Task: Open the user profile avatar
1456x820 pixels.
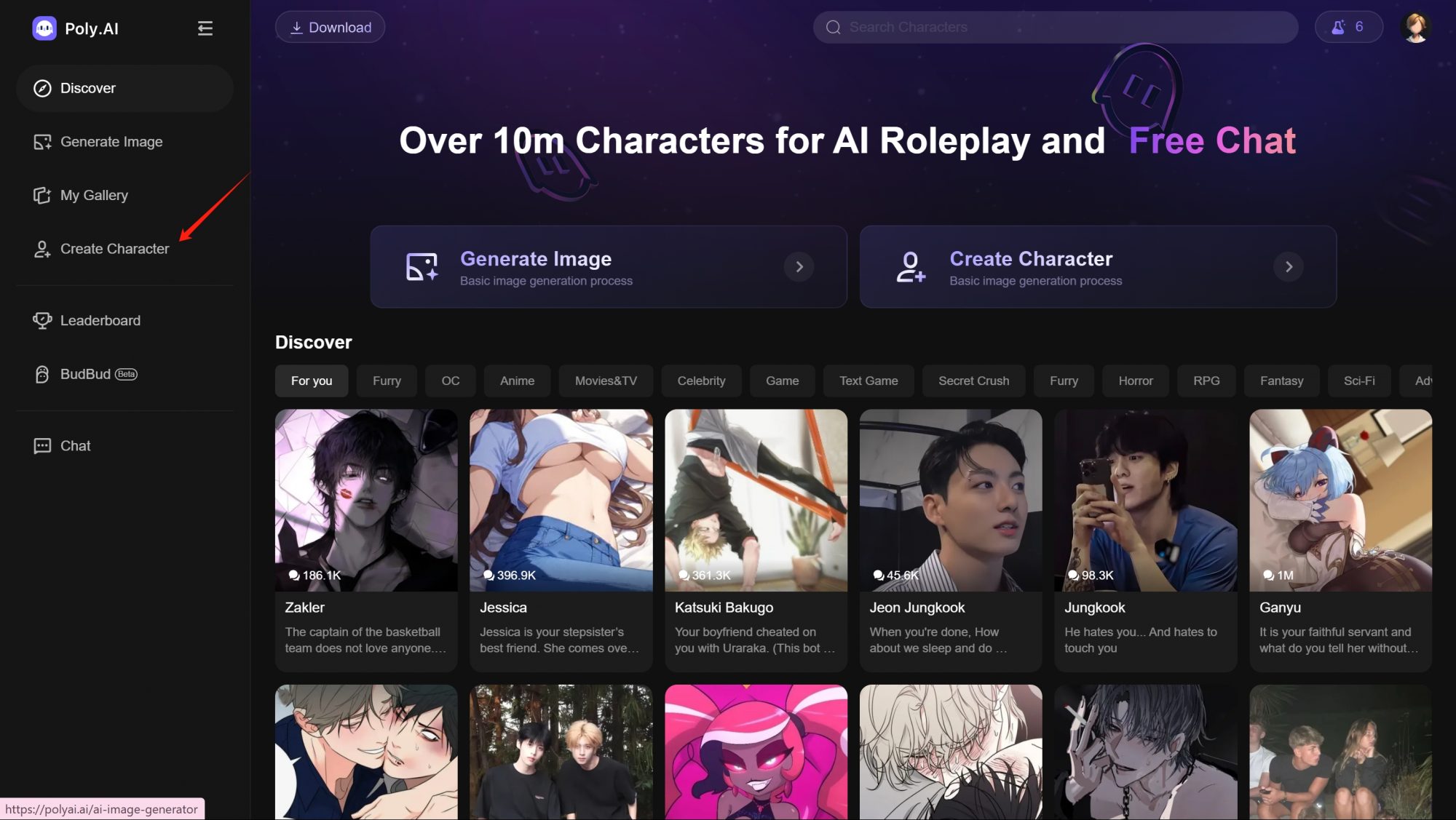Action: pyautogui.click(x=1415, y=27)
